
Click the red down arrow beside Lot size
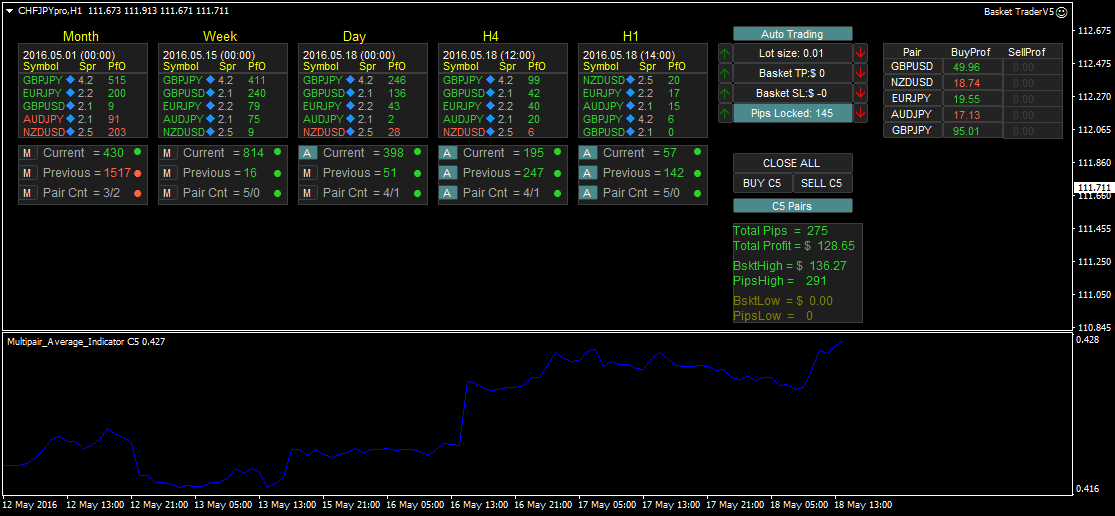pyautogui.click(x=860, y=53)
